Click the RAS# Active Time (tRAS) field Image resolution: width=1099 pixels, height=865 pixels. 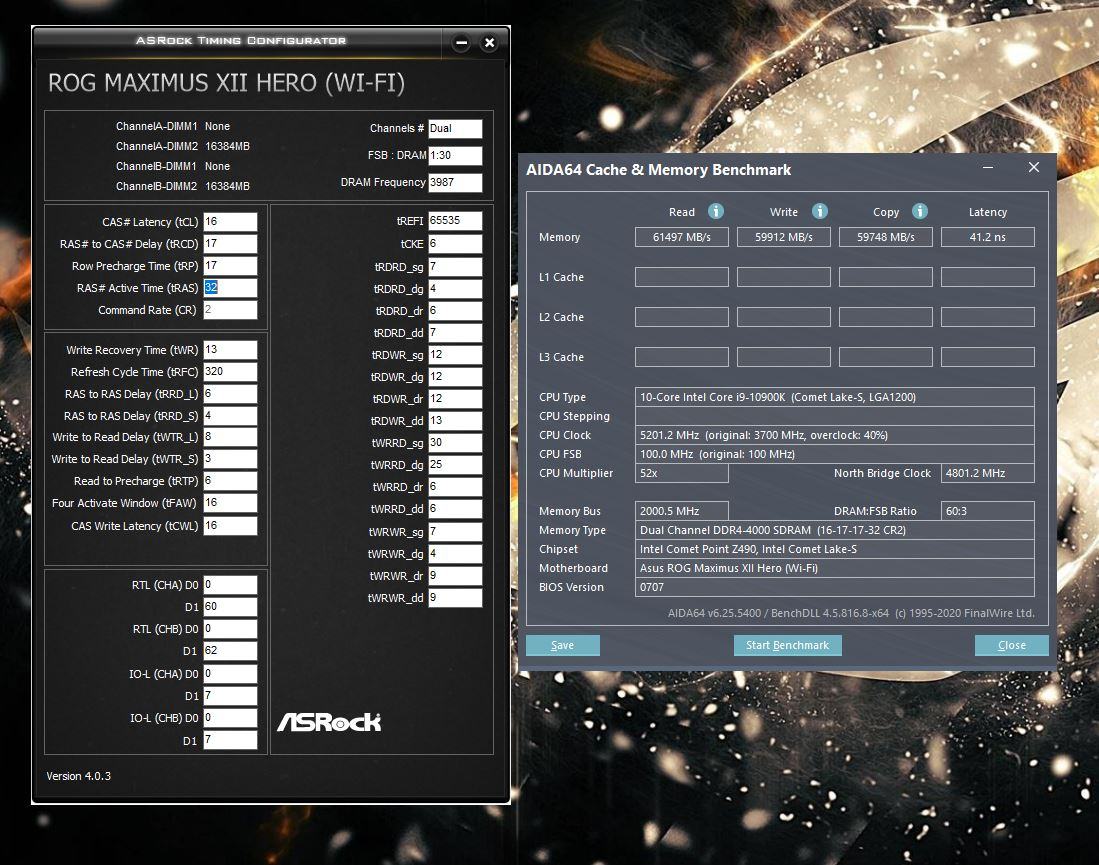(x=230, y=287)
